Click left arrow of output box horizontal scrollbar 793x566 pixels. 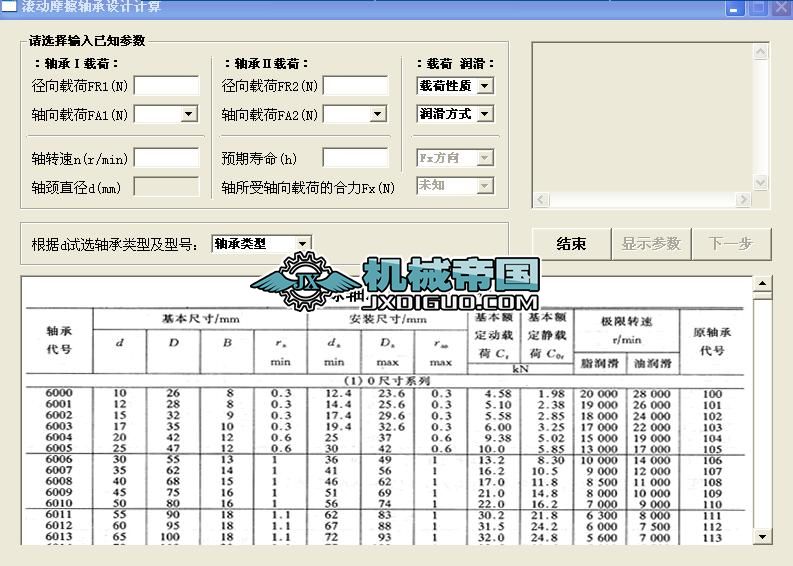coord(541,199)
